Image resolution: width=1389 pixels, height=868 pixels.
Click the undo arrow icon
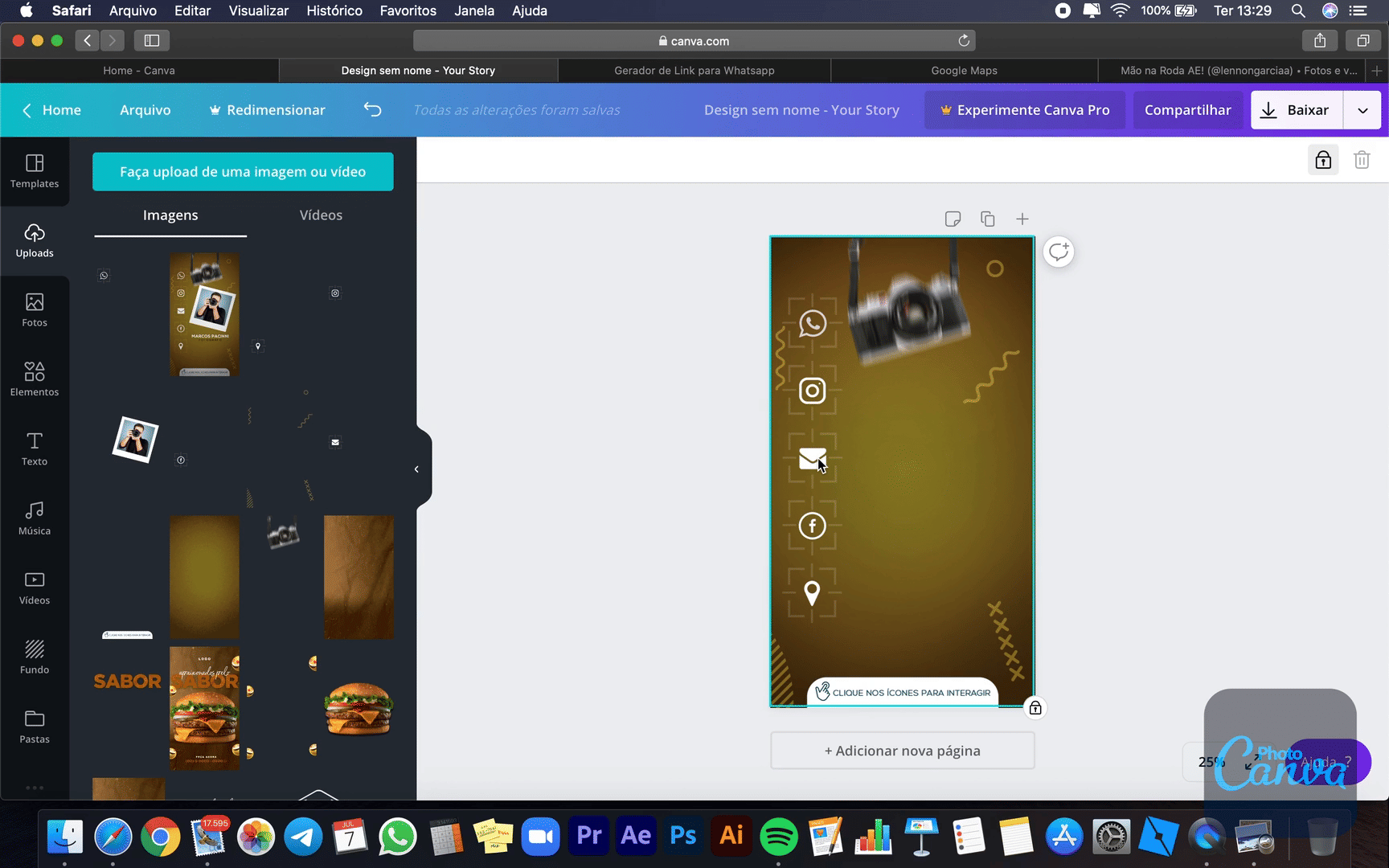click(x=372, y=110)
